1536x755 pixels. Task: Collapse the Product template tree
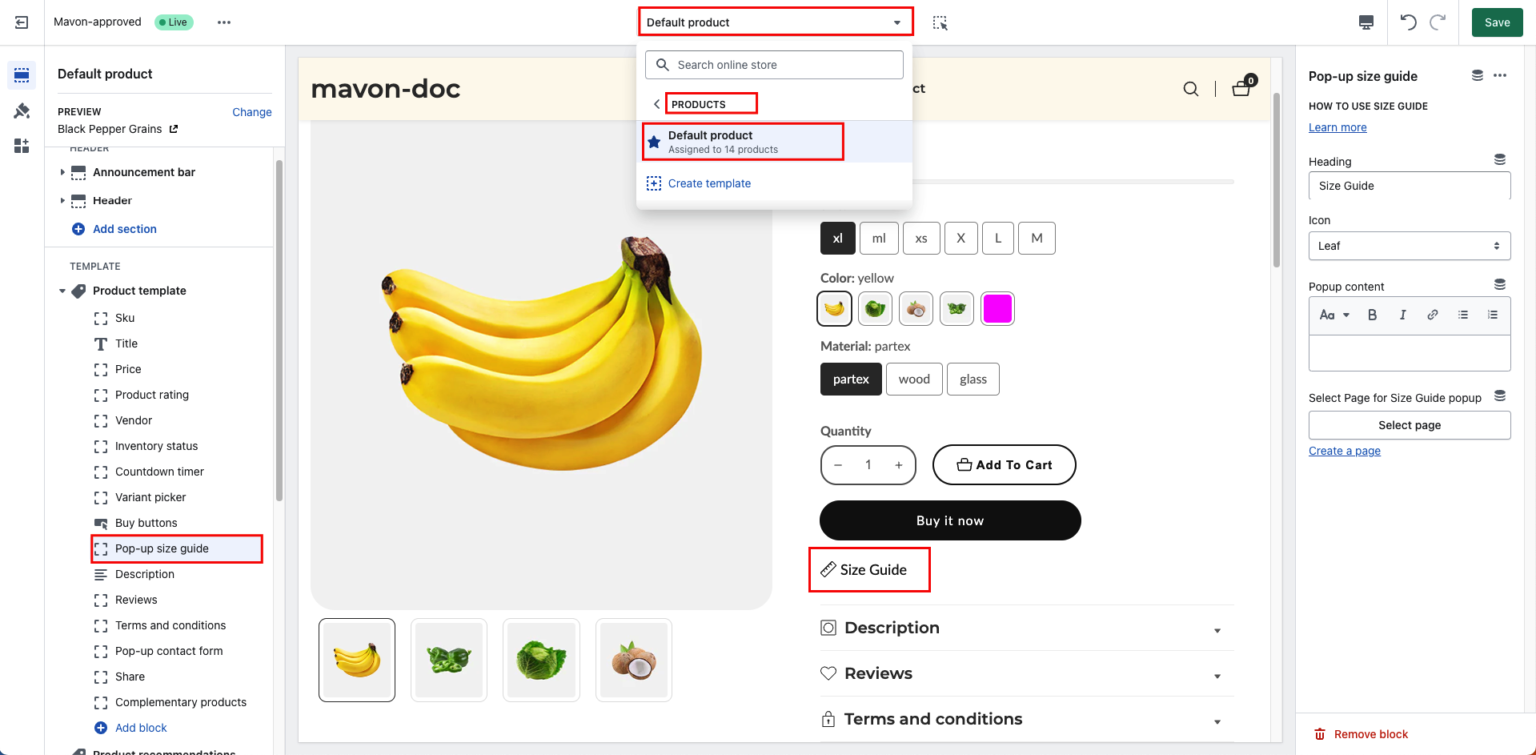[x=61, y=290]
